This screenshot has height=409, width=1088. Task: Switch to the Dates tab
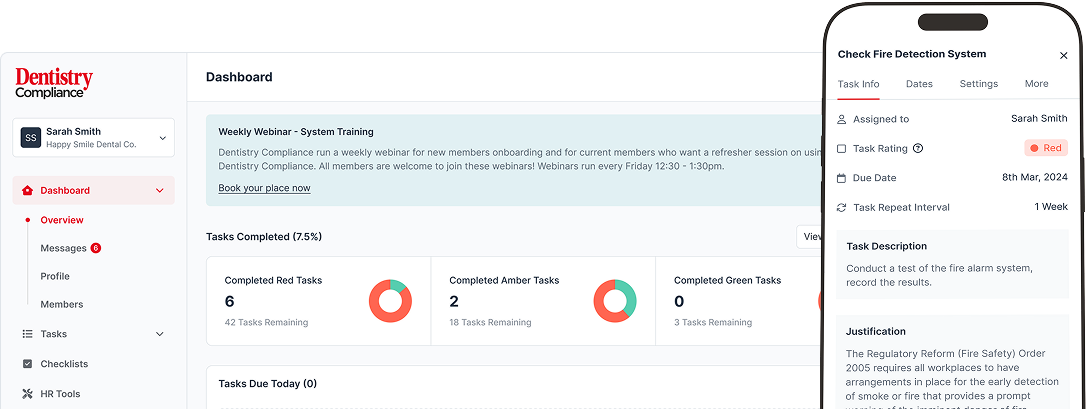tap(919, 84)
